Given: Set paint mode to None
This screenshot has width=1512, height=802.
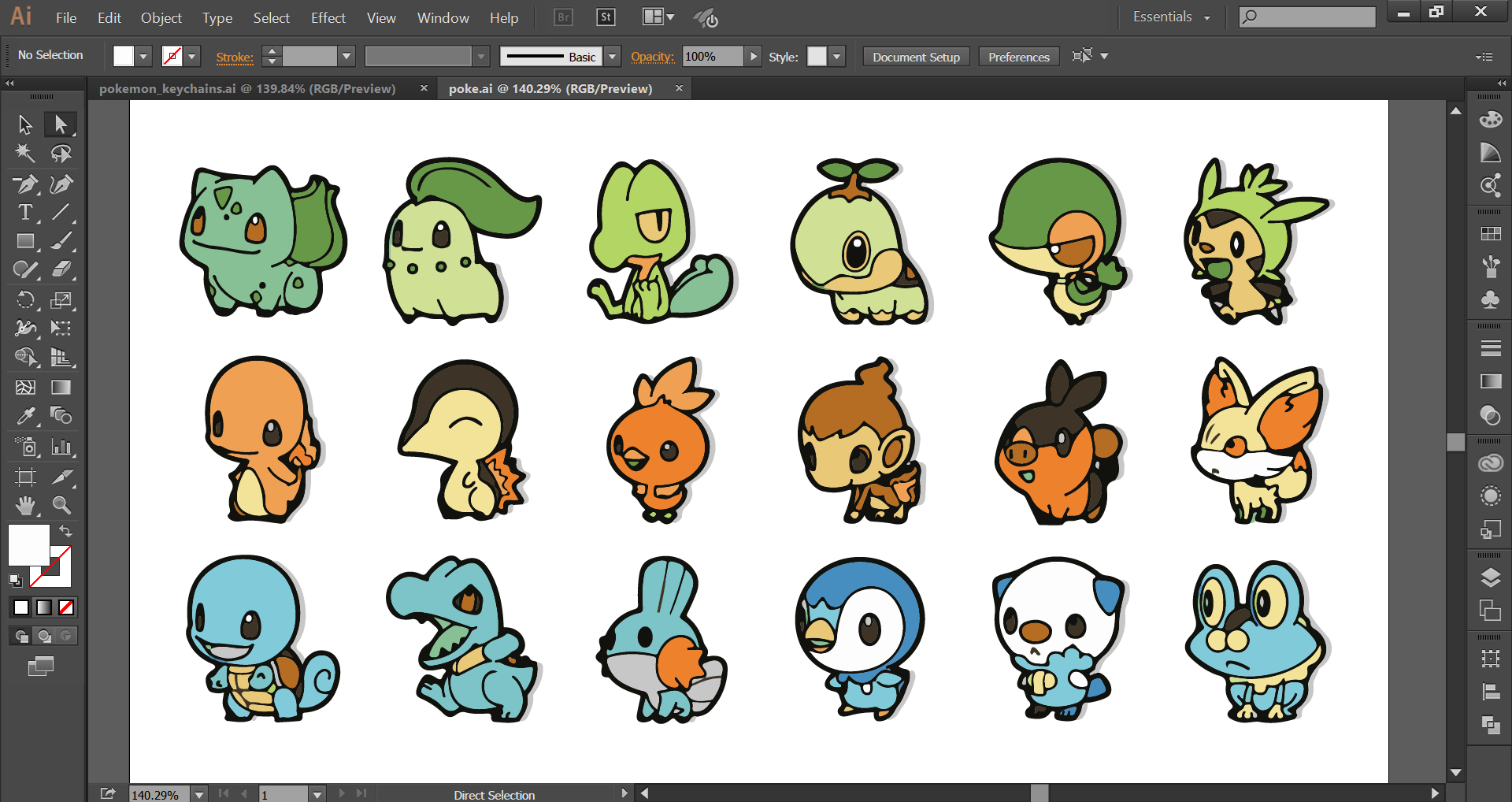Looking at the screenshot, I should point(67,607).
